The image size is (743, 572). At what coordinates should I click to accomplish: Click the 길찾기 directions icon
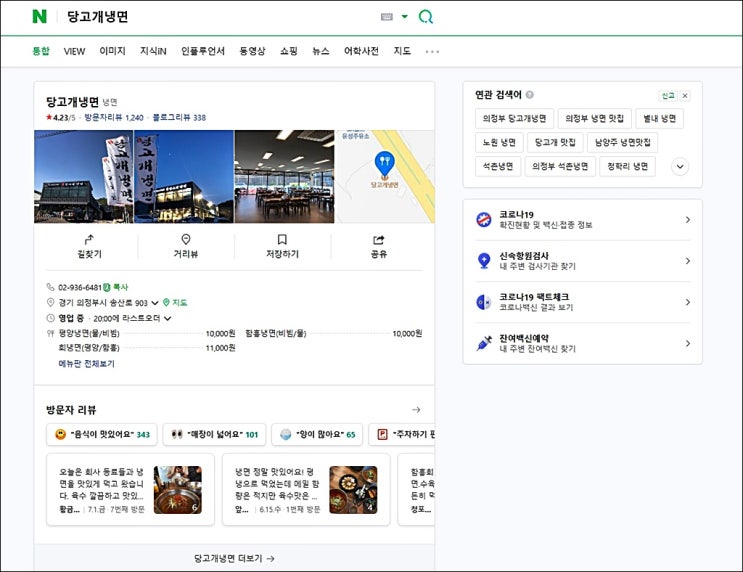coord(89,239)
